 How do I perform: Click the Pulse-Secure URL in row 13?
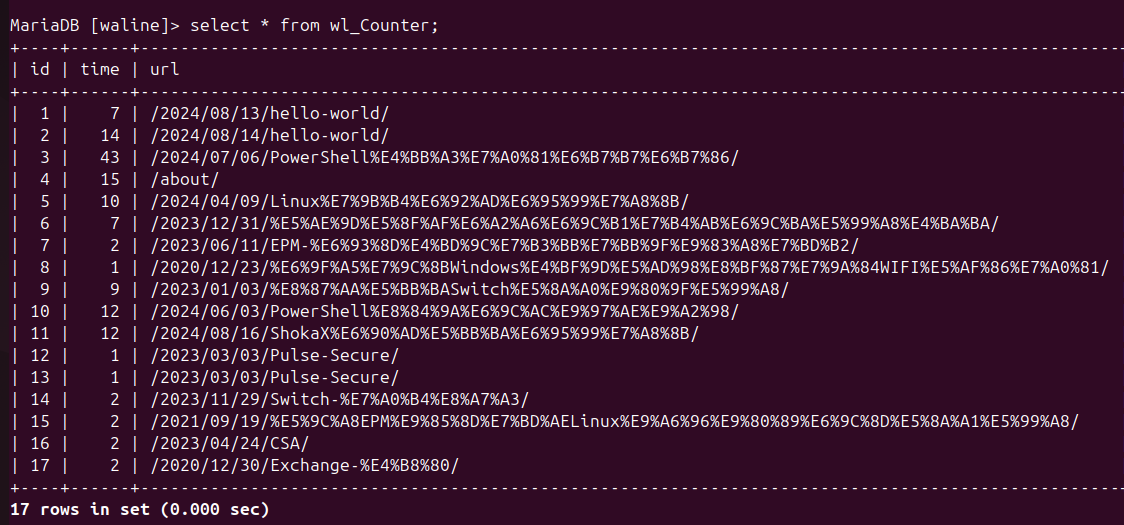click(x=274, y=377)
